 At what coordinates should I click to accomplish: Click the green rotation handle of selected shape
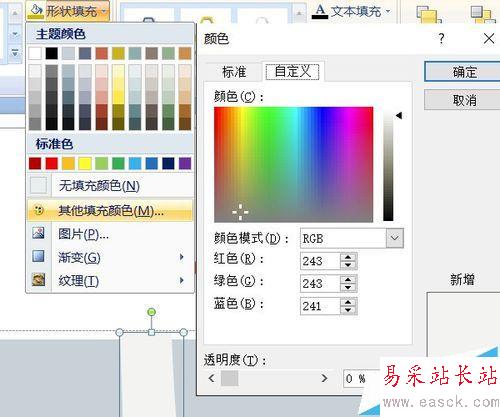151,312
